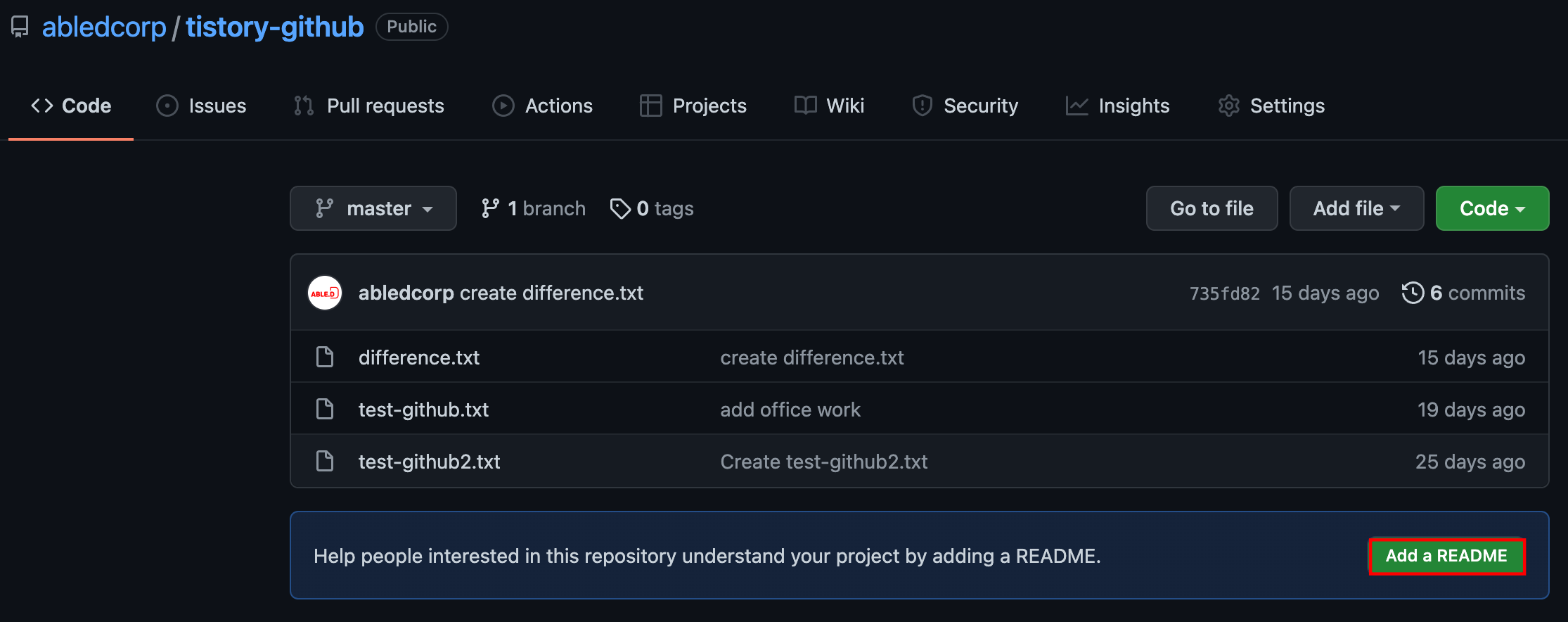Switch to the Code tab

71,106
